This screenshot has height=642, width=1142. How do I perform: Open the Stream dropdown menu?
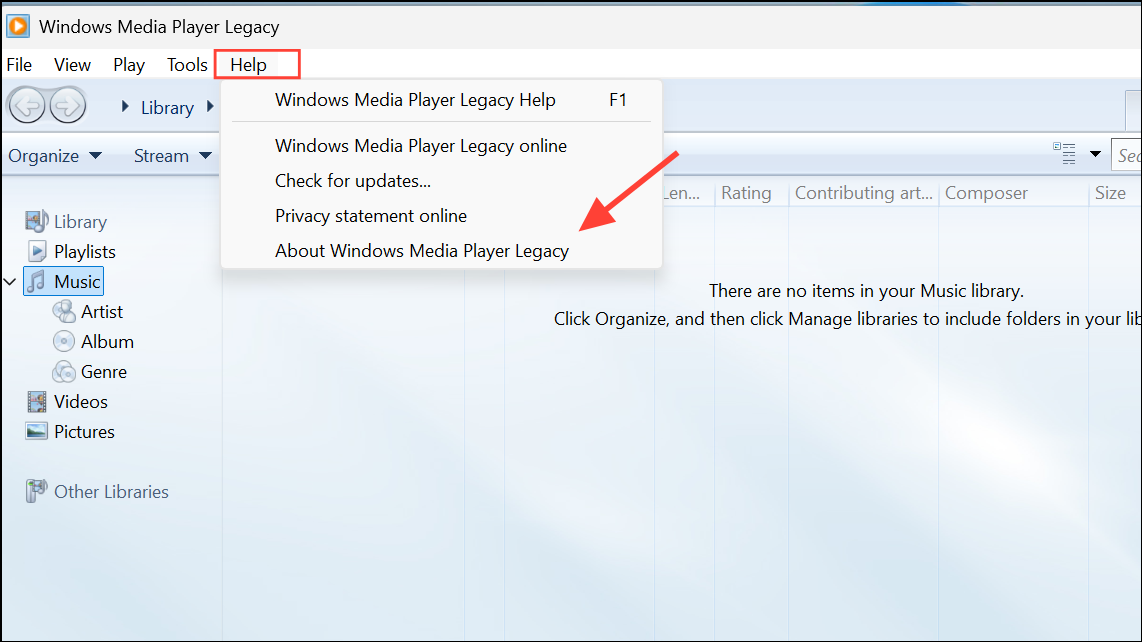pyautogui.click(x=173, y=156)
